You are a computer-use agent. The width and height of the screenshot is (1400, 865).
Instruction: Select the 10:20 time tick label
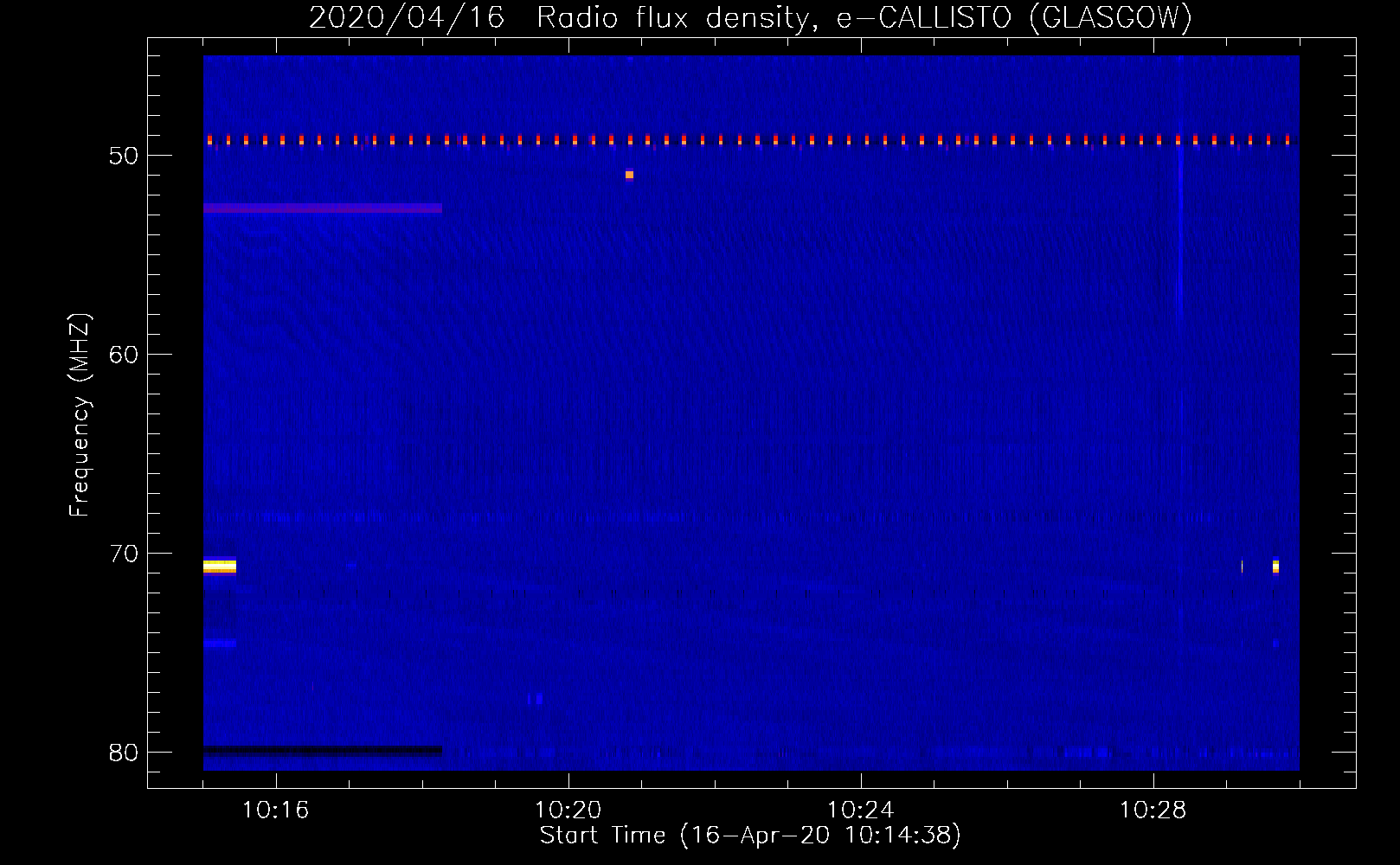click(568, 811)
